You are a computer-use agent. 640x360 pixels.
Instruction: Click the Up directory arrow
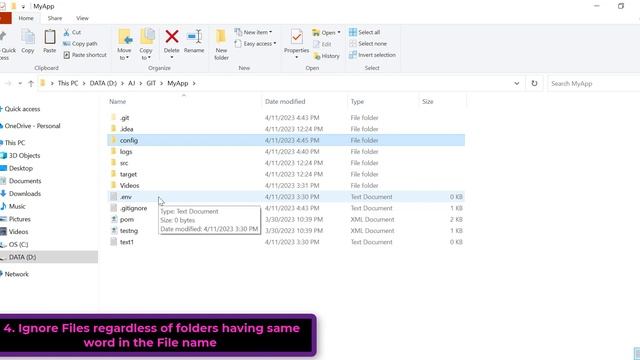(x=31, y=83)
